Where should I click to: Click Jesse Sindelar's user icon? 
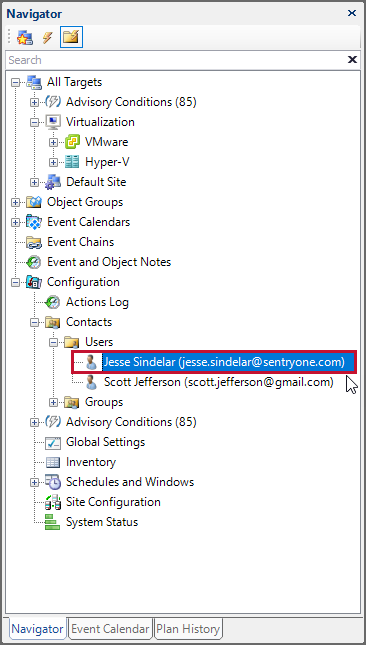tap(91, 362)
